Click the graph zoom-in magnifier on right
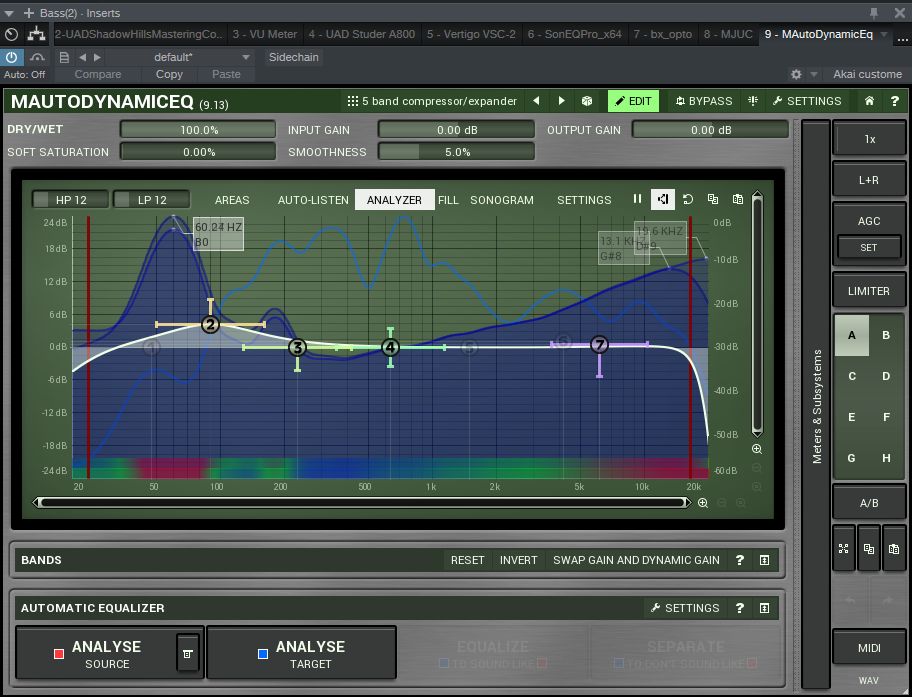 [757, 449]
